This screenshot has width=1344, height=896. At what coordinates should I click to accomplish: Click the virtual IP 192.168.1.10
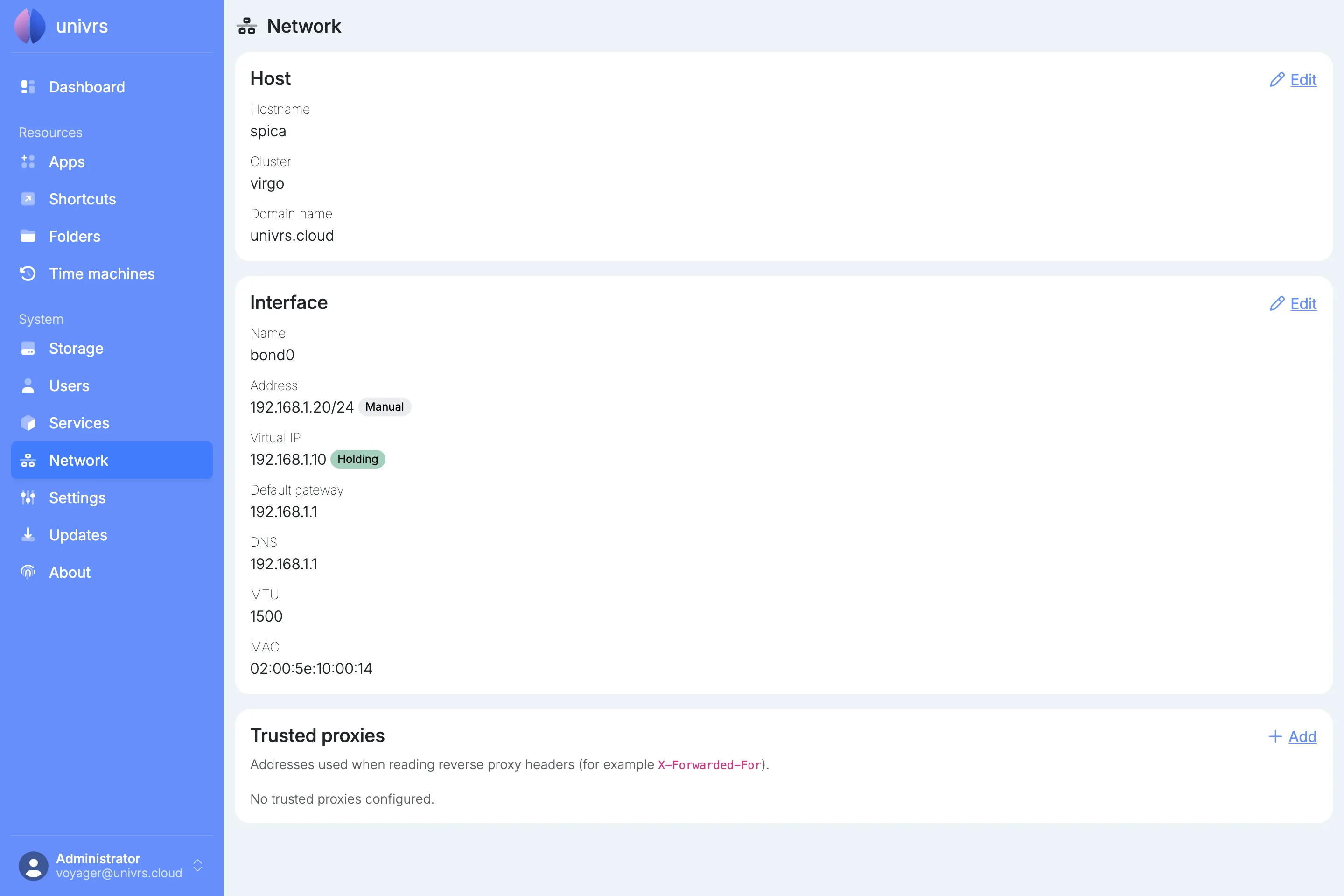288,459
